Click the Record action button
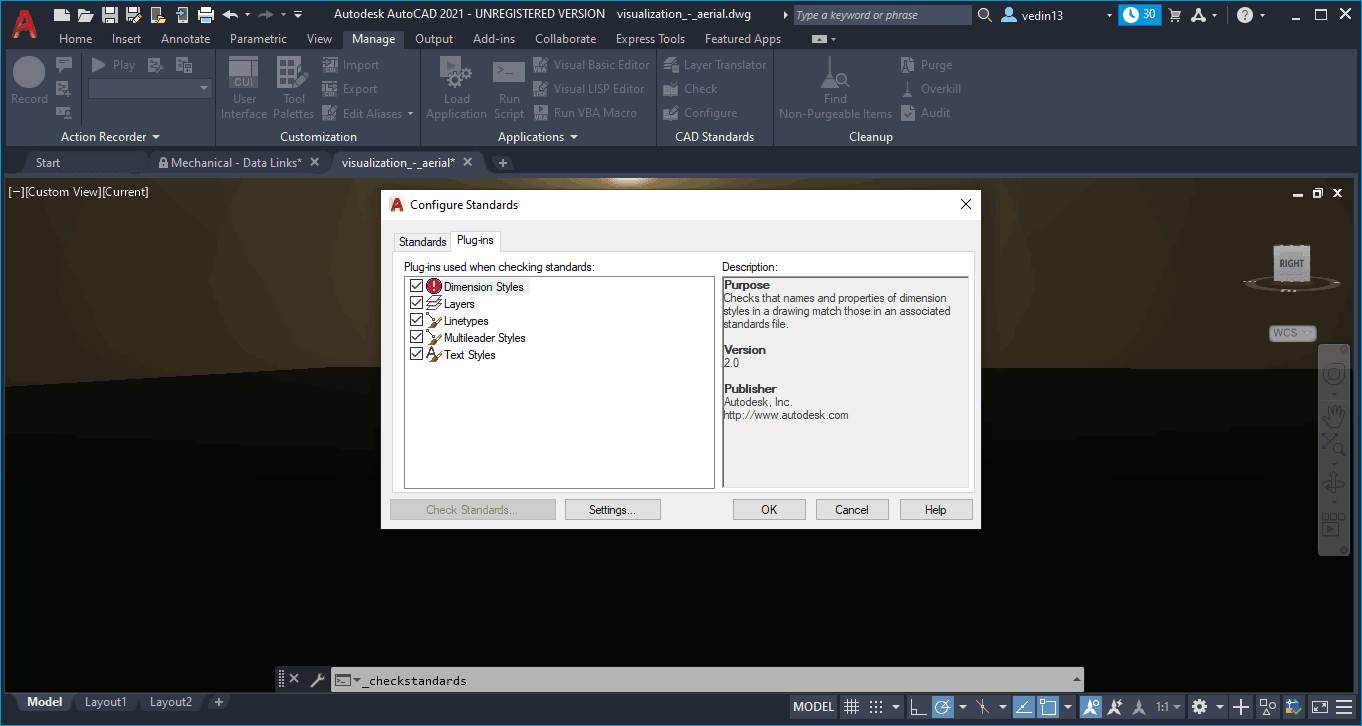The width and height of the screenshot is (1362, 726). pos(29,81)
